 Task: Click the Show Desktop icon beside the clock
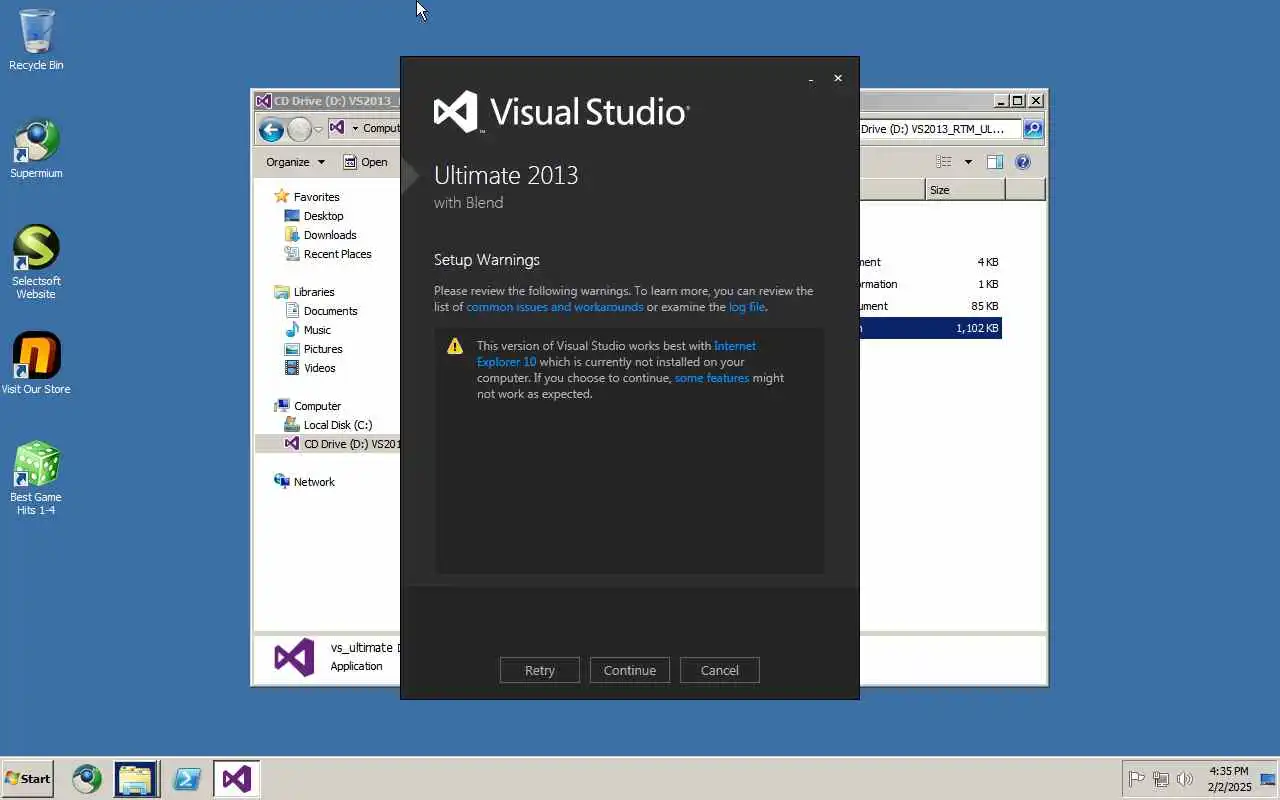pos(1268,779)
